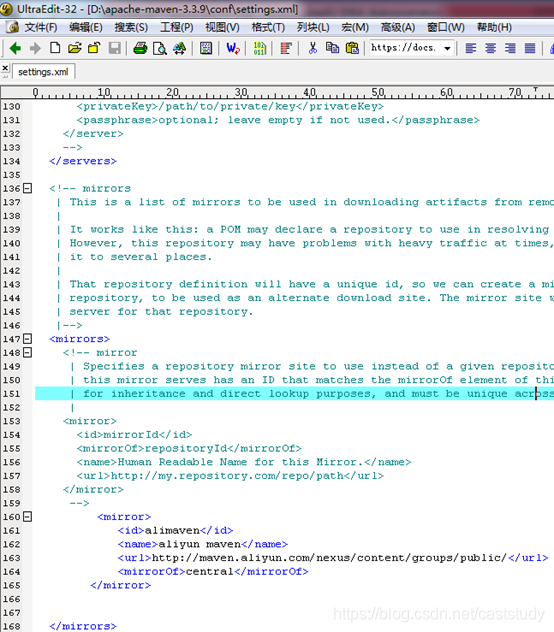Viewport: 554px width, 632px height.
Task: Click the <passphrase> line at 131
Action: [x=278, y=120]
